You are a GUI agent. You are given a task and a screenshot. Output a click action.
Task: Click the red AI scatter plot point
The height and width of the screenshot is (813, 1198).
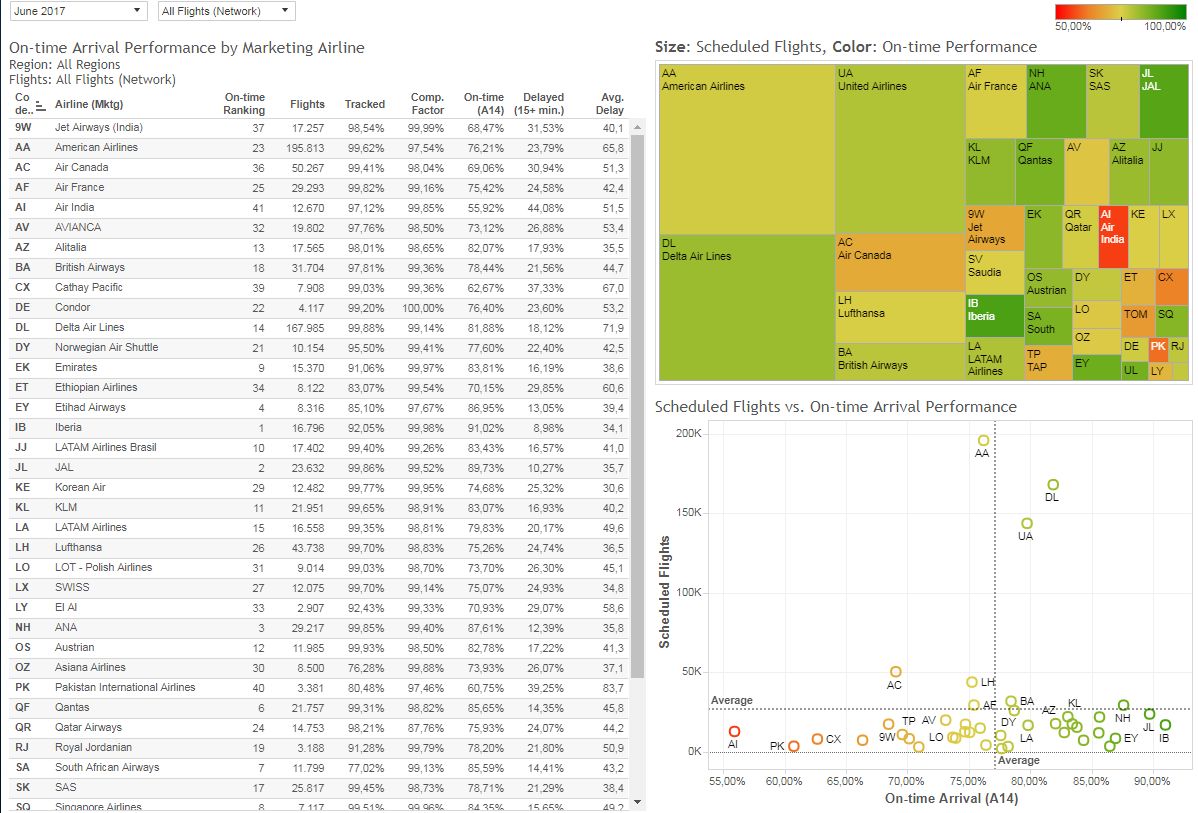[x=734, y=731]
